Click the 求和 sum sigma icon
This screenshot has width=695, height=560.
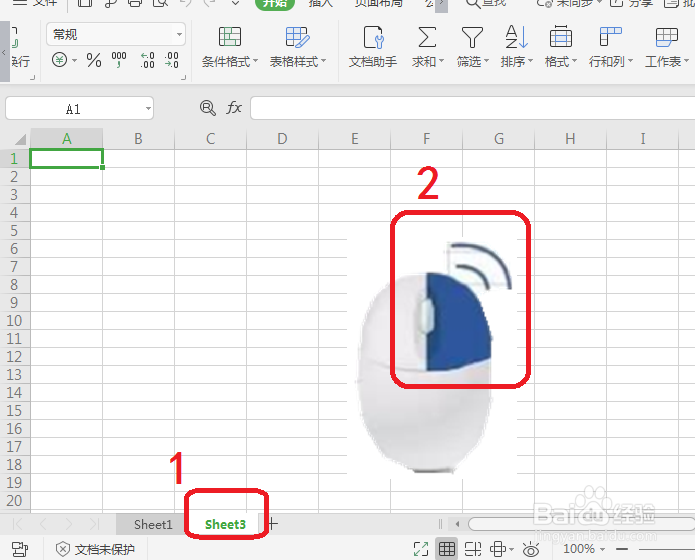[x=427, y=37]
